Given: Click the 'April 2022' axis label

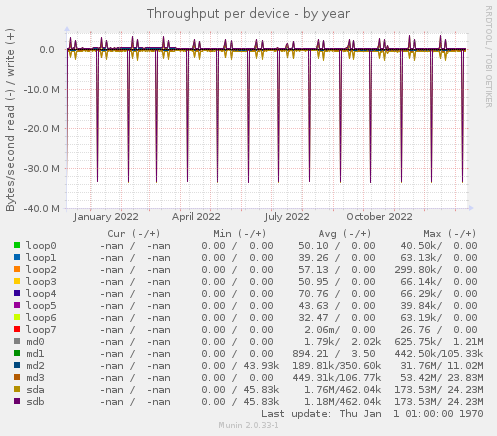Looking at the screenshot, I should [196, 217].
